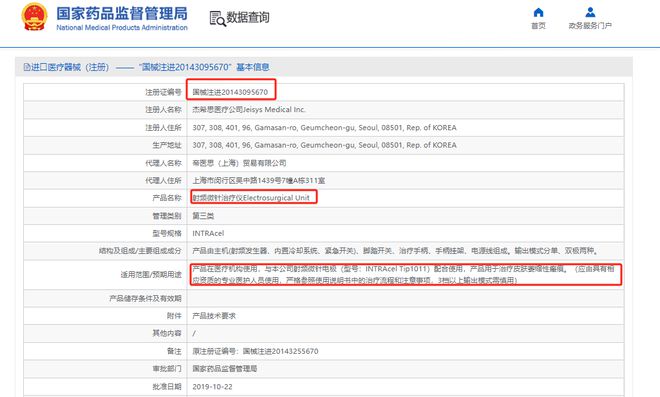The width and height of the screenshot is (660, 397).
Task: Click the 管理类别 row label
Action: pyautogui.click(x=167, y=216)
